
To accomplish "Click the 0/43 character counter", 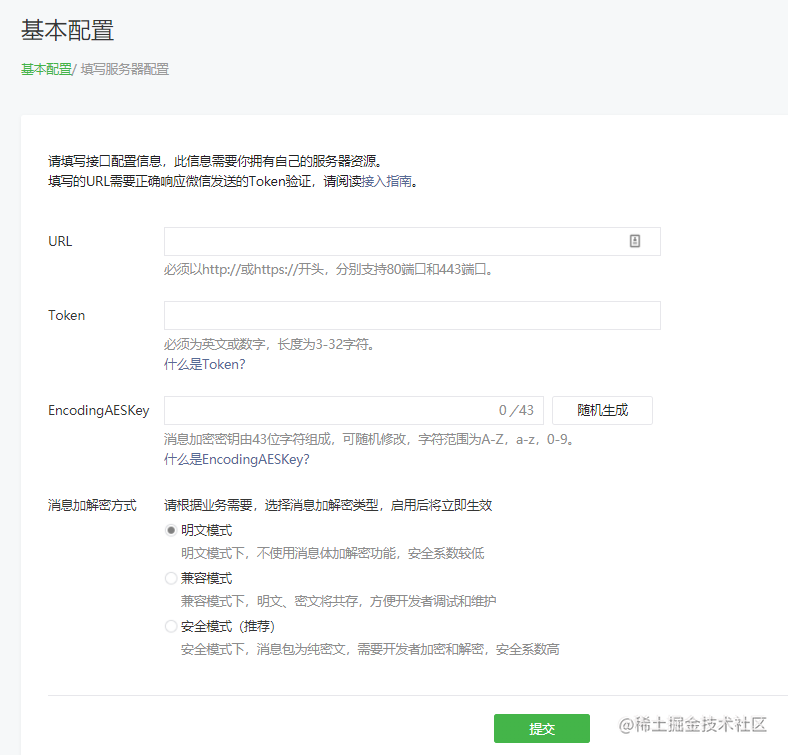I will [516, 410].
